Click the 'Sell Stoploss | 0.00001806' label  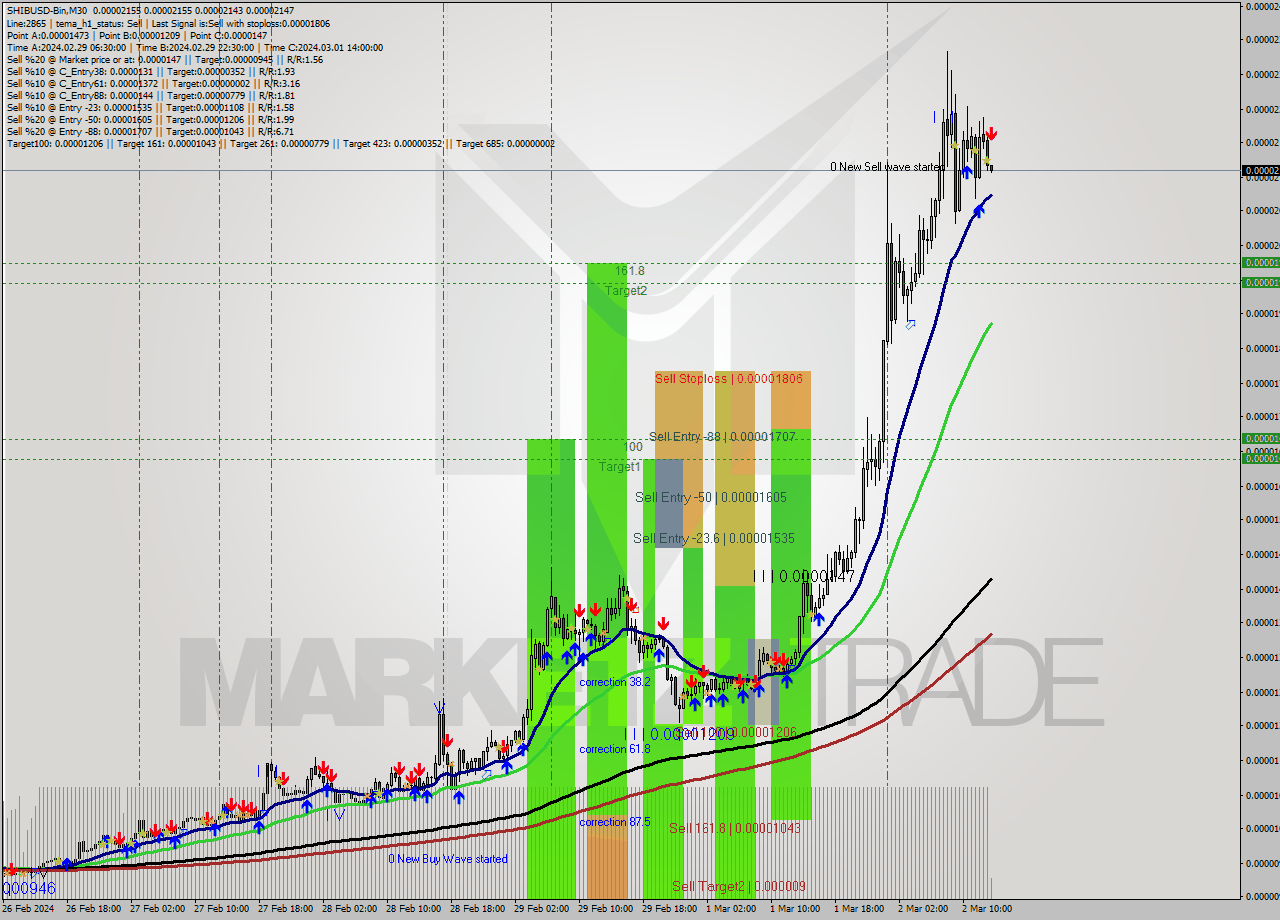tap(728, 379)
